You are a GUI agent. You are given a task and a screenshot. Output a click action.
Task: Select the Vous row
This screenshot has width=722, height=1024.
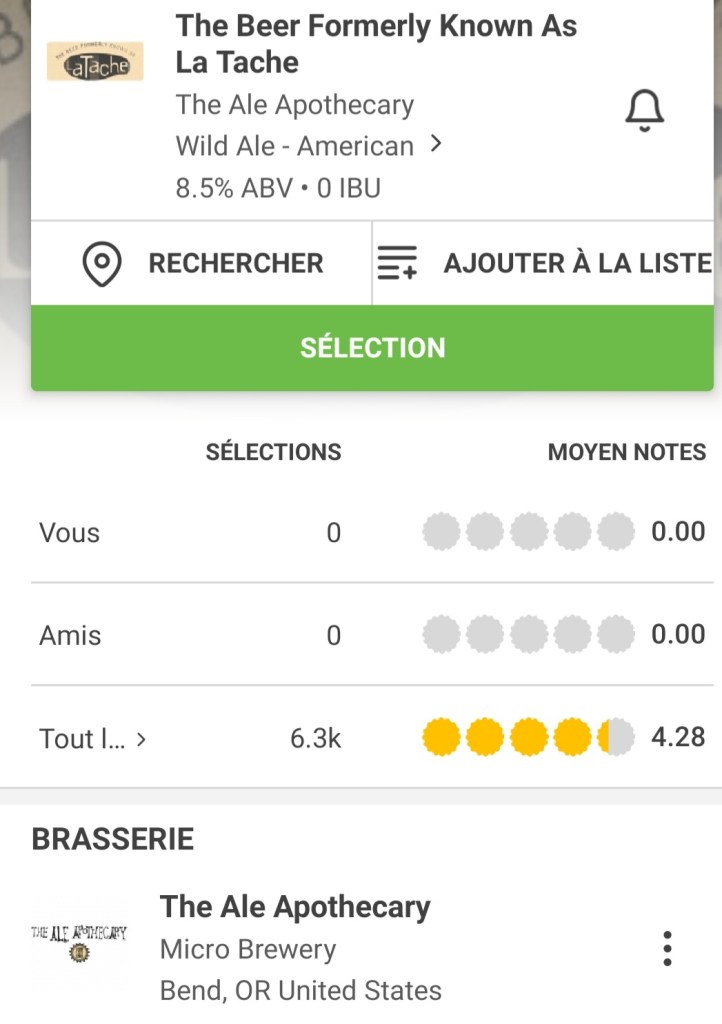tap(70, 533)
